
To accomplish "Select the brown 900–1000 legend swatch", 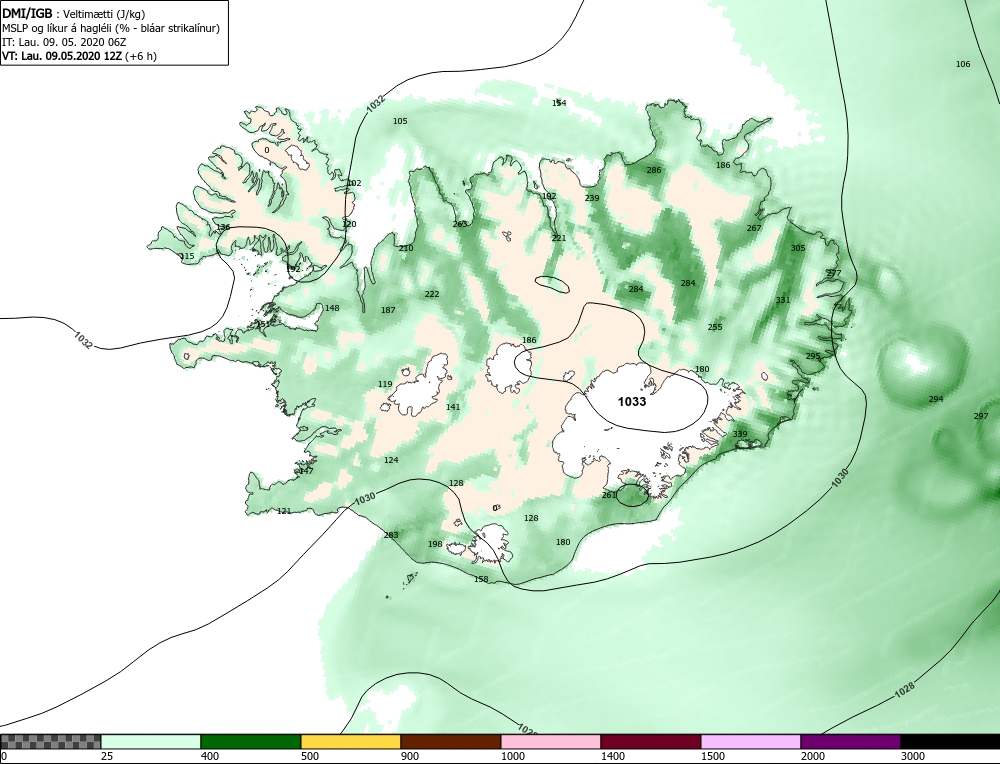I will pos(451,741).
